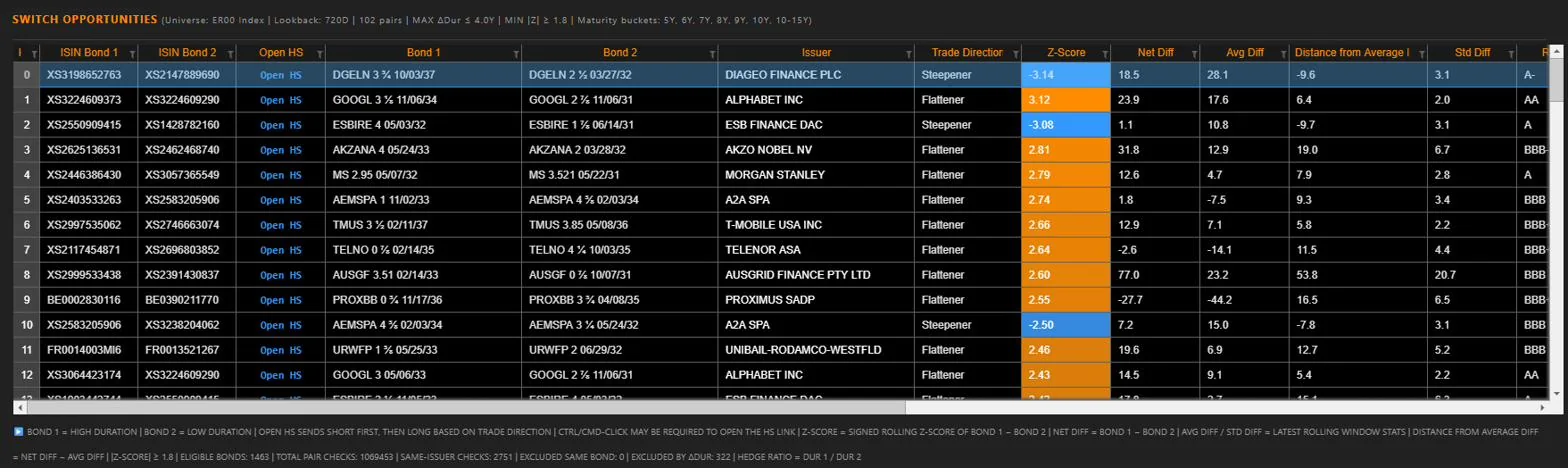Select Net Diff value -27.7
Viewport: 1568px width, 476px height.
point(1155,300)
